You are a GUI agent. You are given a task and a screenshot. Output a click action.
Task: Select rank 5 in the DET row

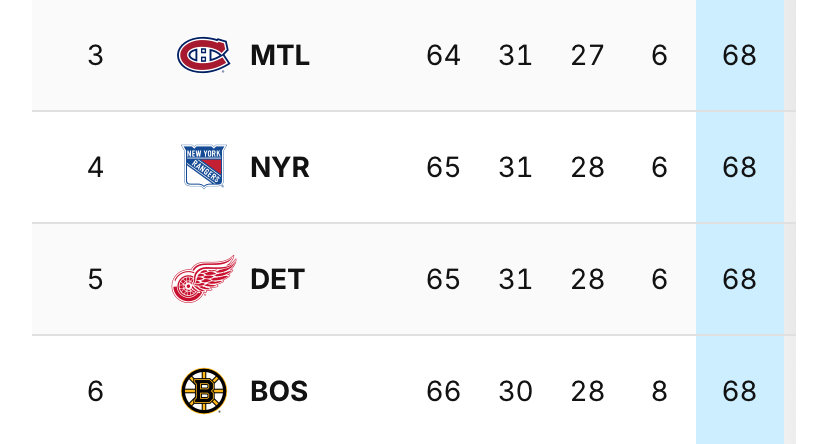coord(96,279)
